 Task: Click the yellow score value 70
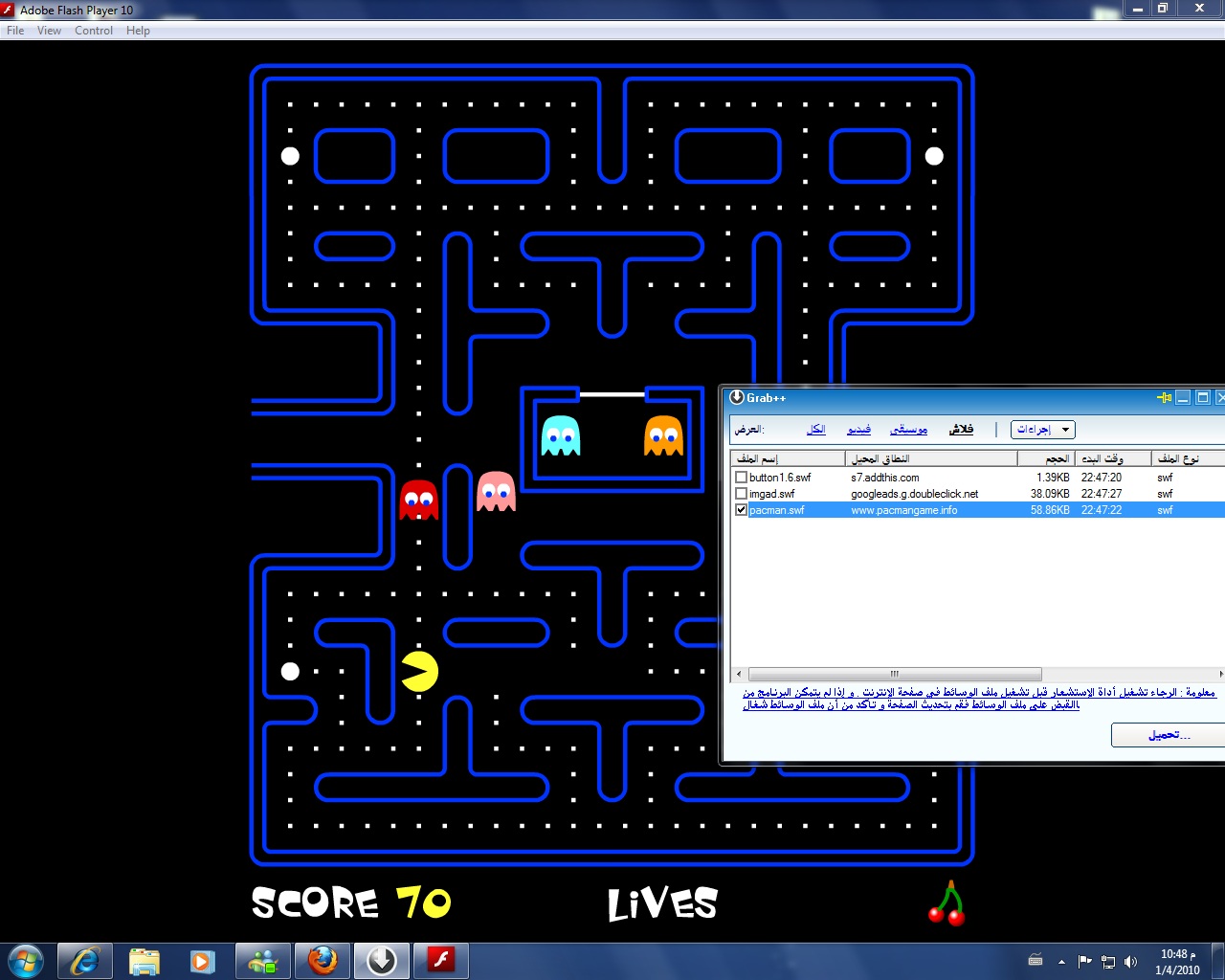tap(424, 902)
